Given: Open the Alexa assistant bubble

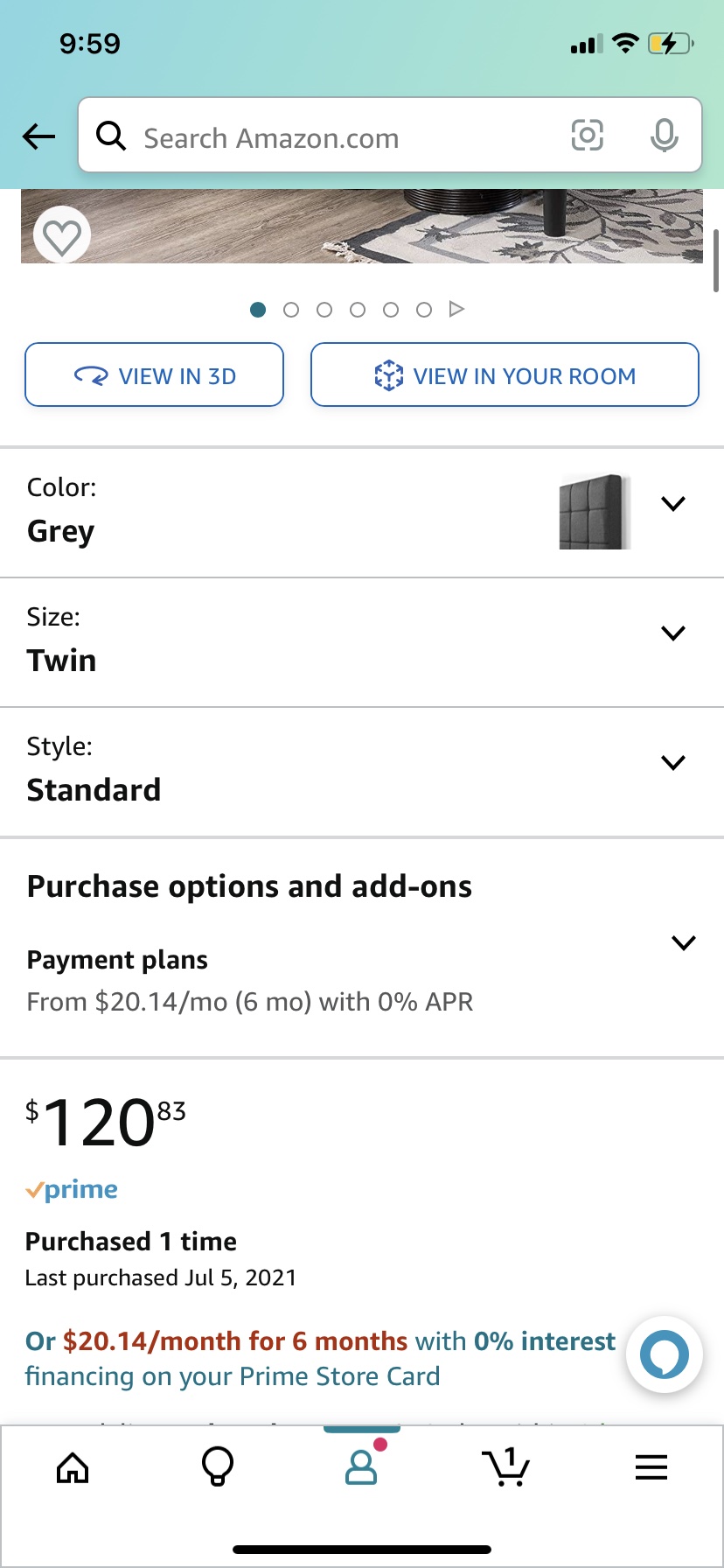Looking at the screenshot, I should pyautogui.click(x=665, y=1354).
